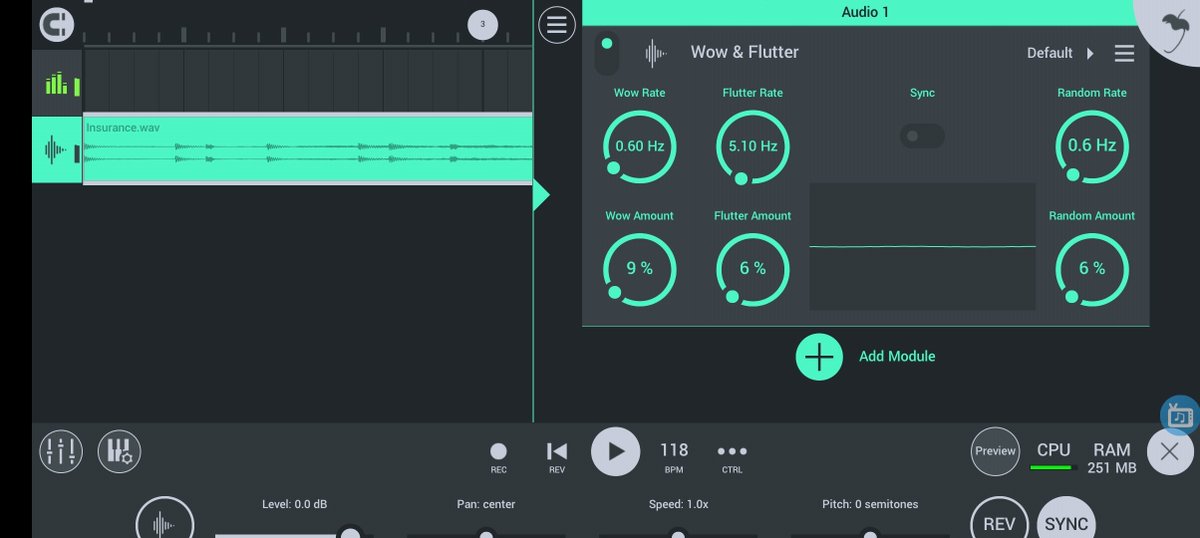Adjust the Random Amount knob
This screenshot has width=1200, height=538.
point(1092,269)
